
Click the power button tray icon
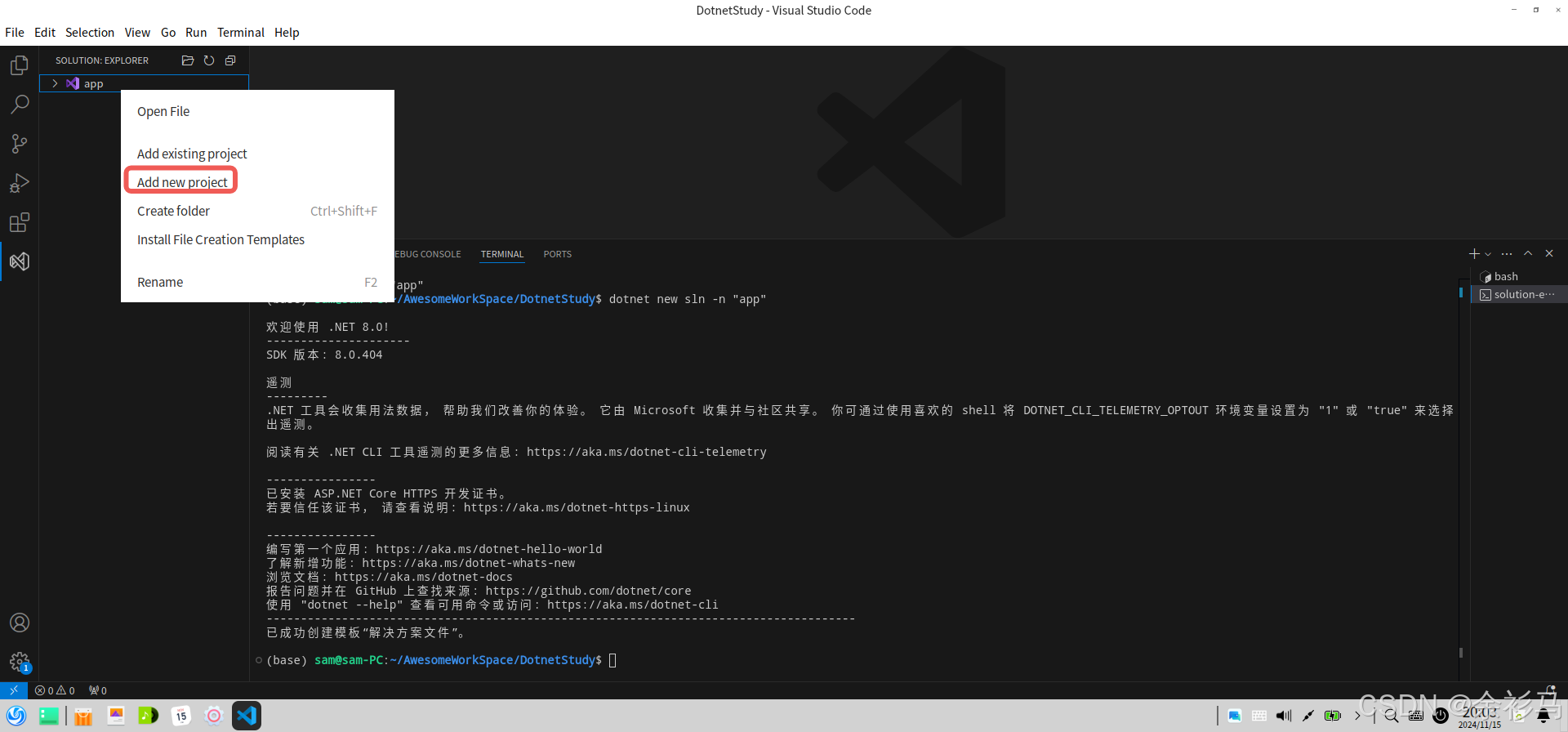1441,716
